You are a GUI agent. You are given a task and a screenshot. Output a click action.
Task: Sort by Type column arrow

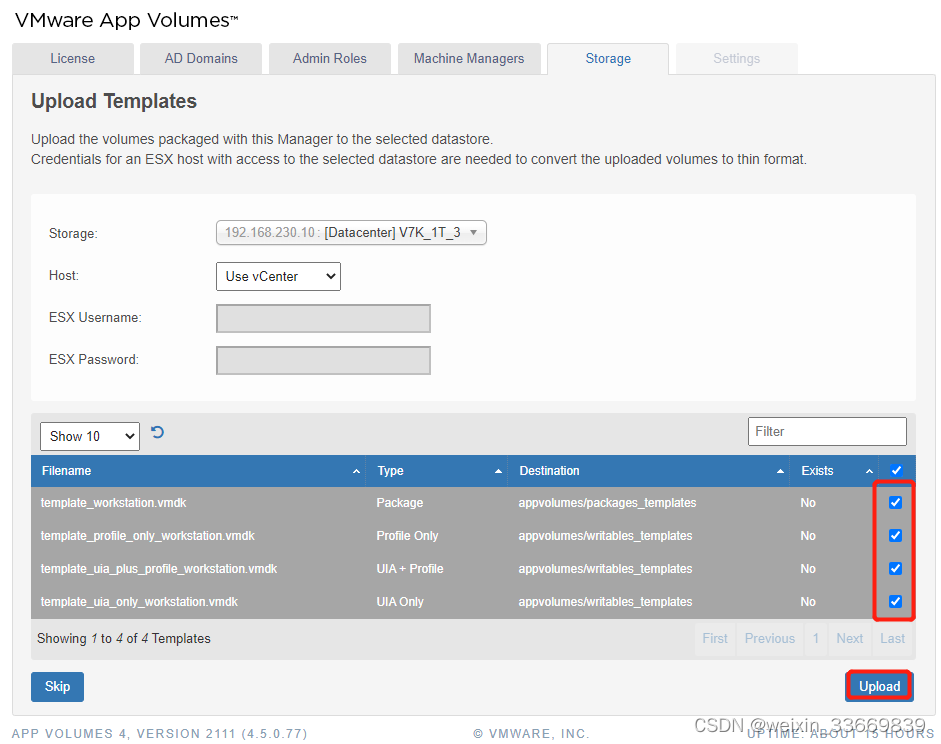tap(498, 472)
